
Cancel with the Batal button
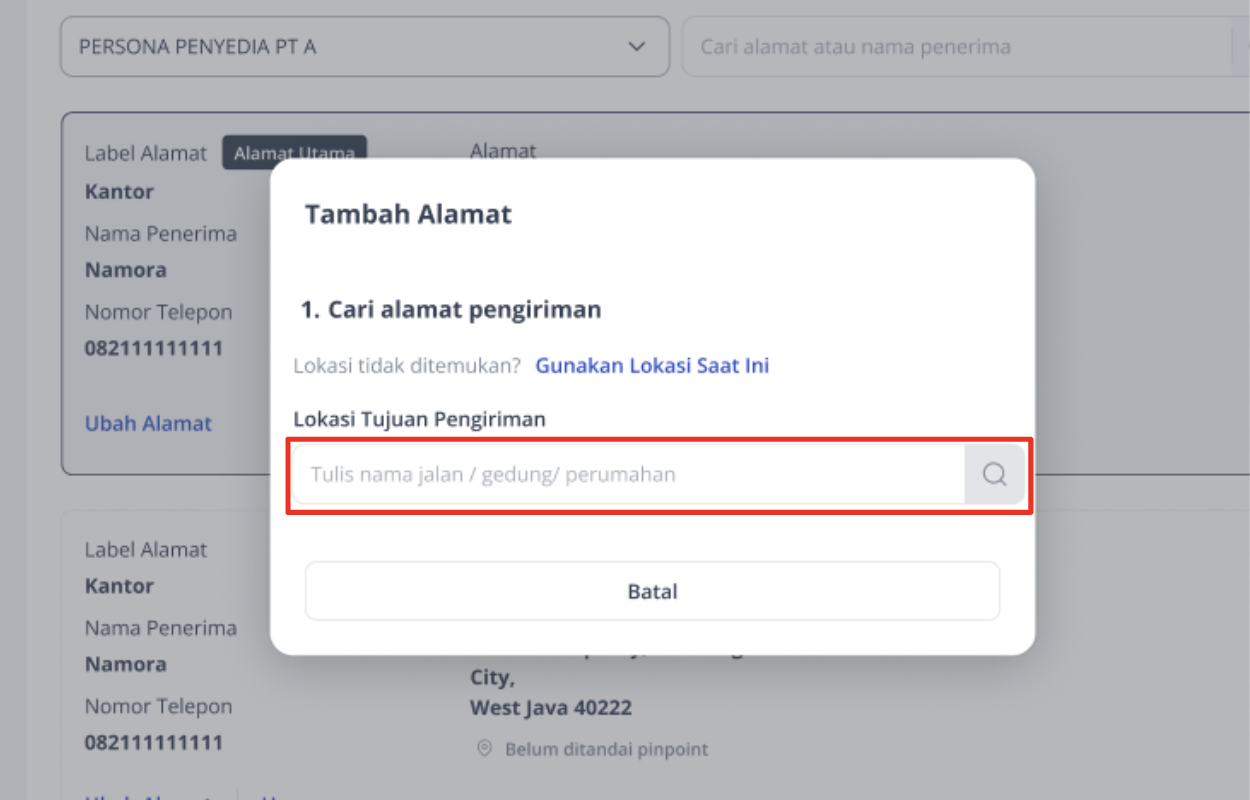652,591
